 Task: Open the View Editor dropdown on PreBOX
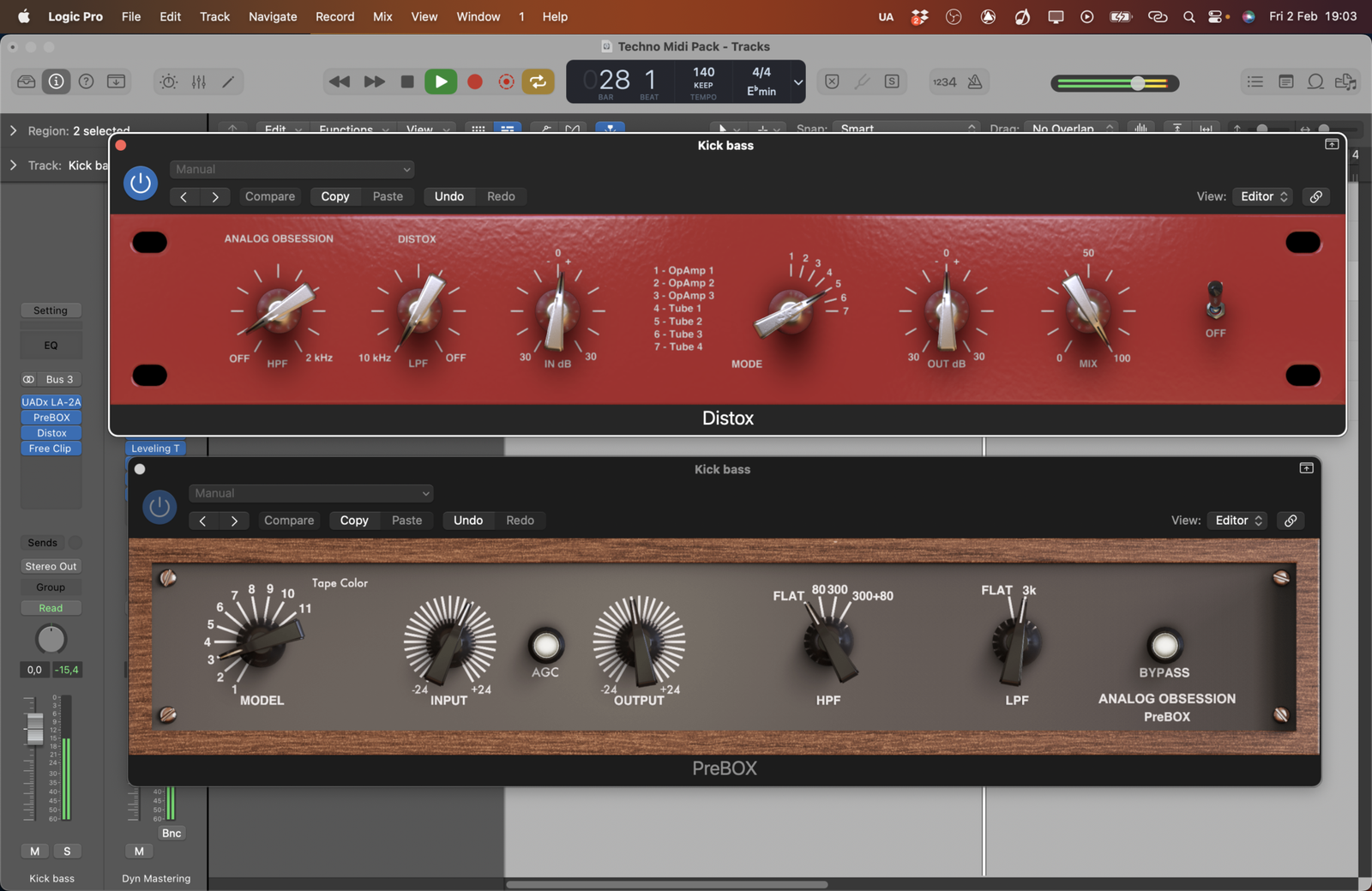1236,520
